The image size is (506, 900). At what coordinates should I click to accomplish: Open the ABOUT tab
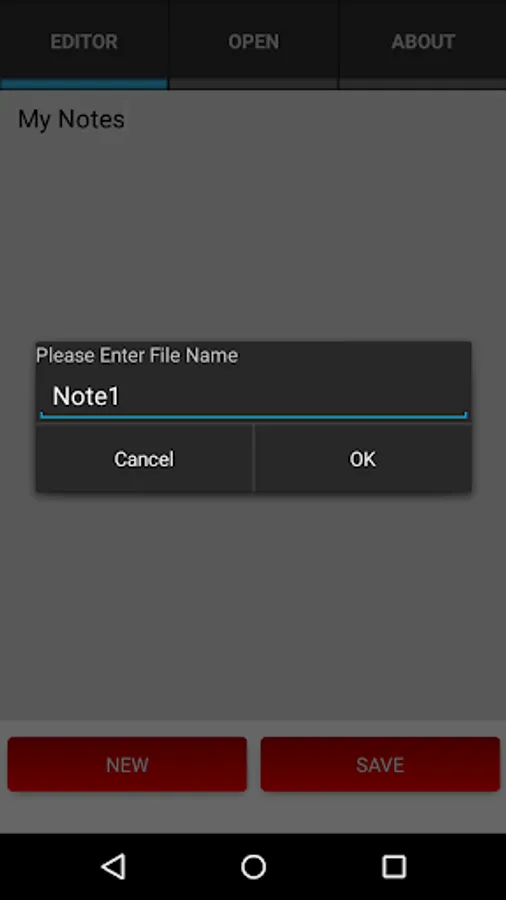pos(423,41)
